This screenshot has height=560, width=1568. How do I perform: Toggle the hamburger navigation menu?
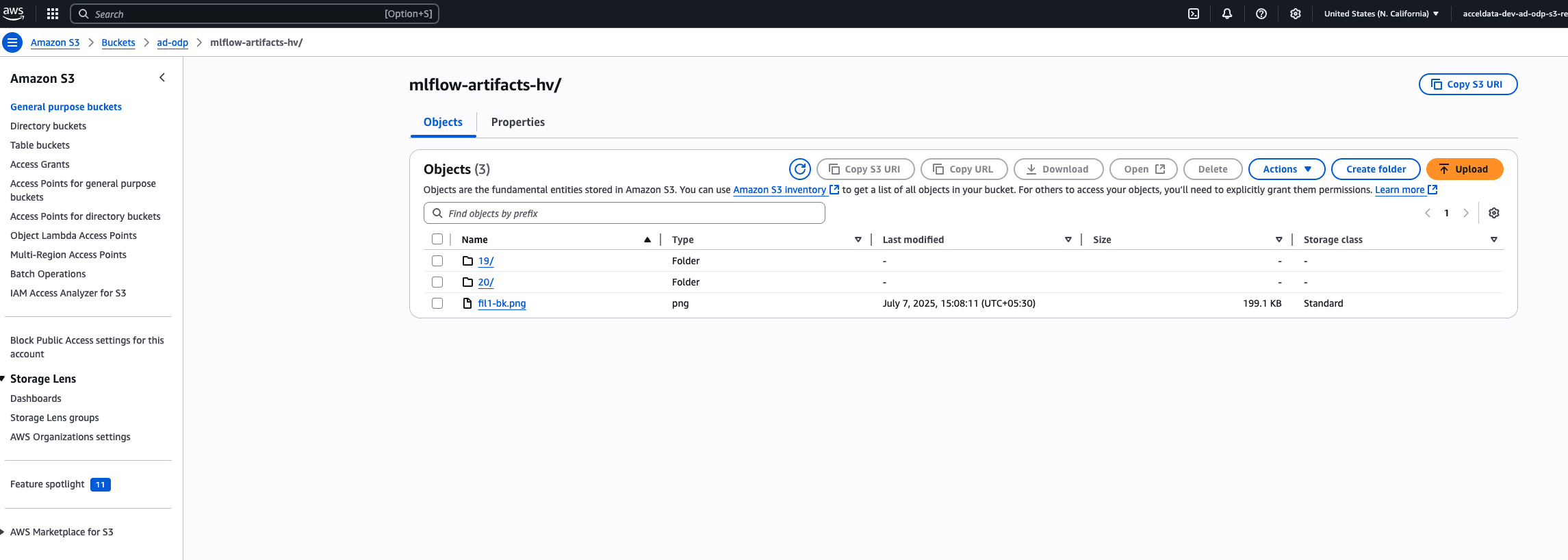click(x=12, y=42)
